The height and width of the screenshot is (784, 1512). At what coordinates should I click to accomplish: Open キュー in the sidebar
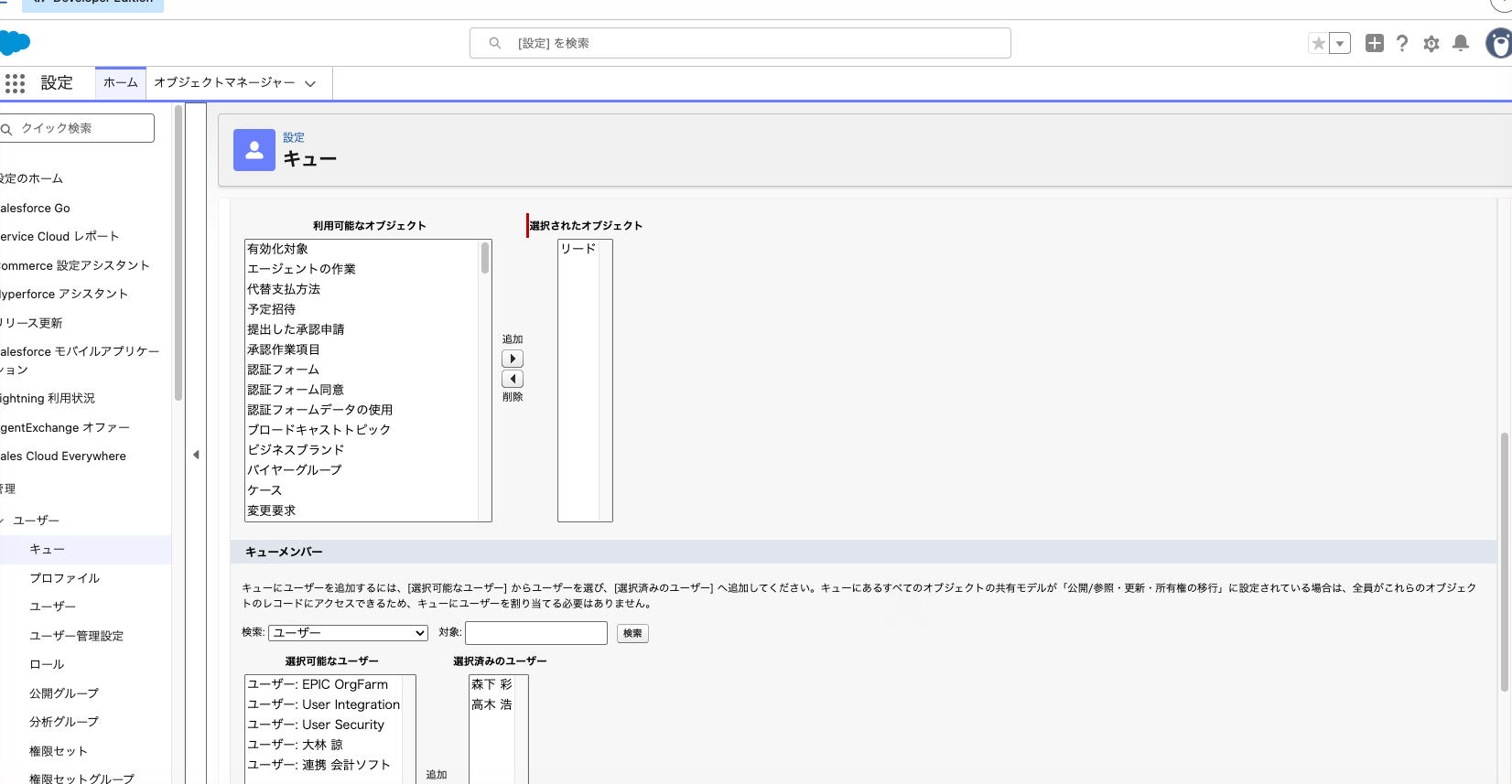[47, 550]
